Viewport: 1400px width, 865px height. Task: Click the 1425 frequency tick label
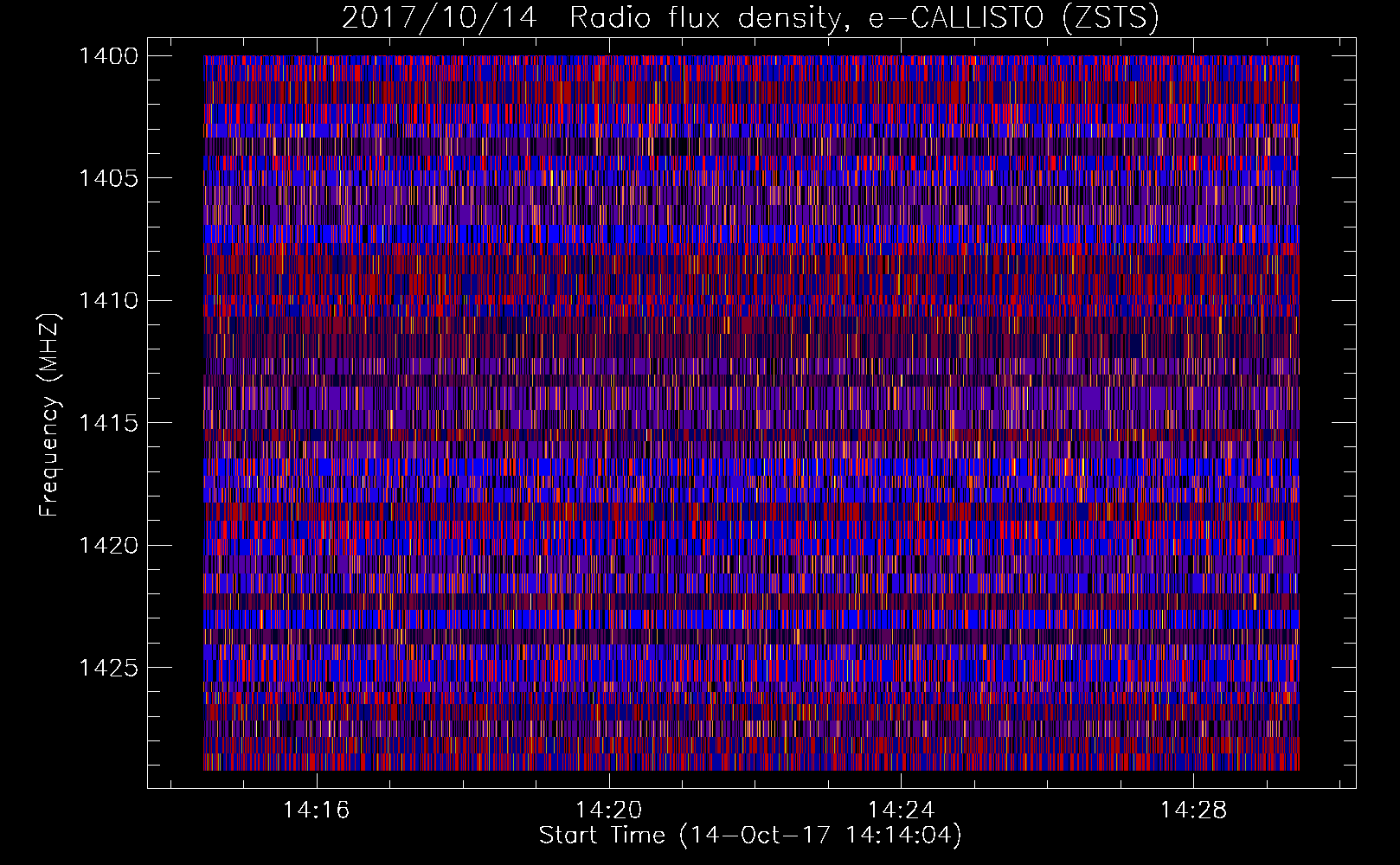pyautogui.click(x=108, y=668)
